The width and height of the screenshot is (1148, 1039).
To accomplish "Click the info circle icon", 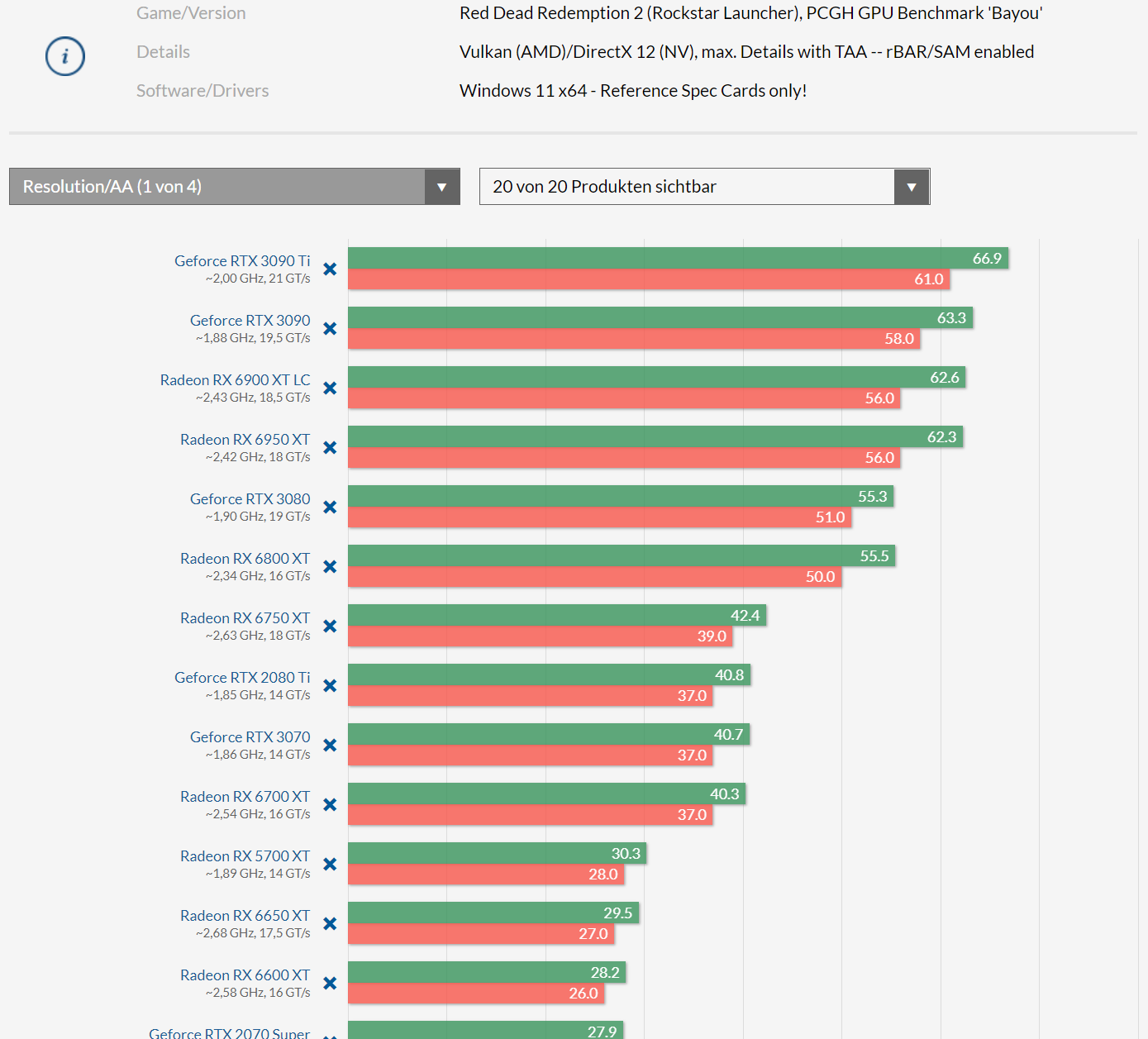I will [65, 56].
